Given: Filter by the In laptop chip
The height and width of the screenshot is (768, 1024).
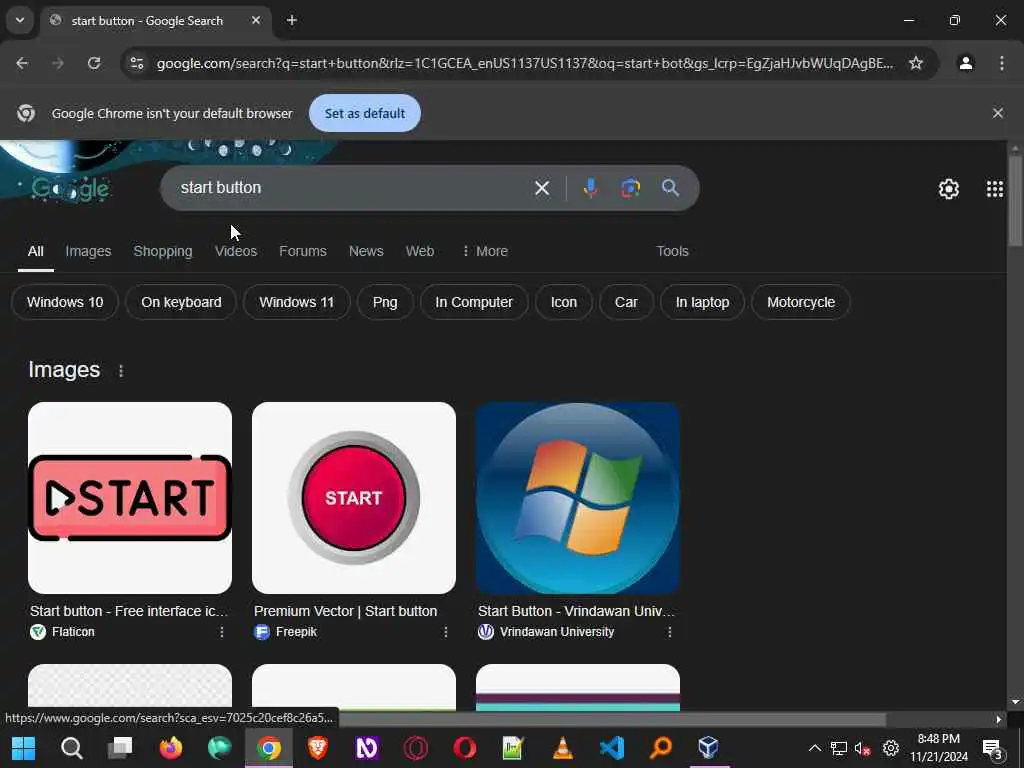Looking at the screenshot, I should click(x=702, y=302).
